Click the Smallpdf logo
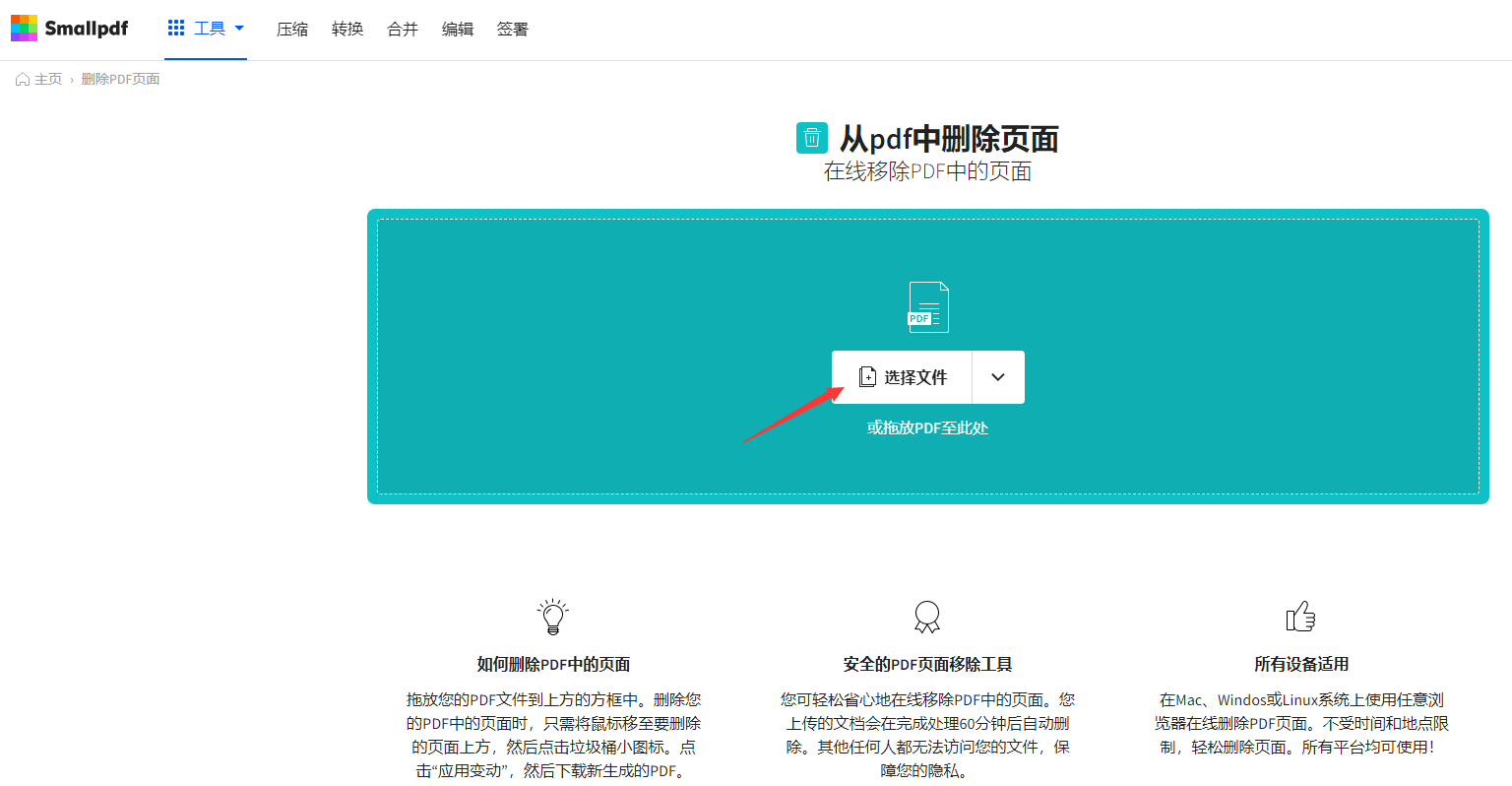 [69, 28]
